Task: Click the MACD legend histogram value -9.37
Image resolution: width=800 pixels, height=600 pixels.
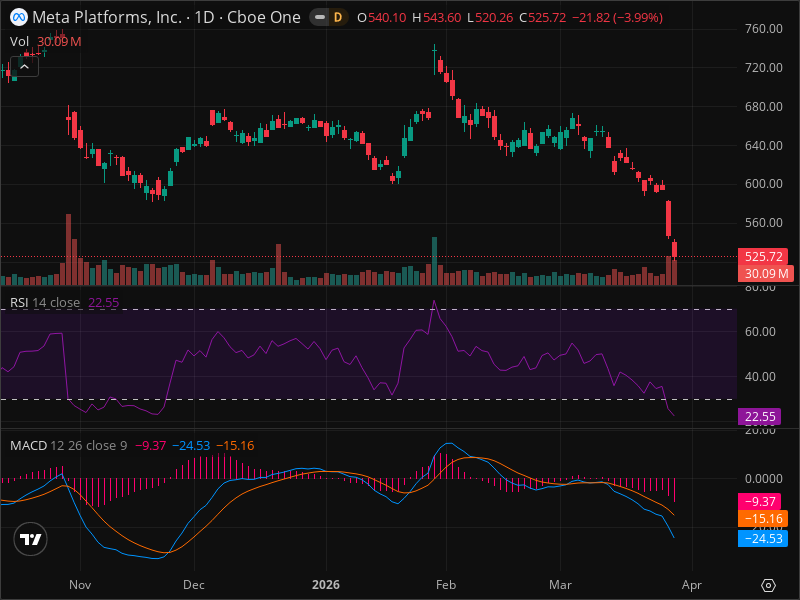Action: pyautogui.click(x=151, y=445)
